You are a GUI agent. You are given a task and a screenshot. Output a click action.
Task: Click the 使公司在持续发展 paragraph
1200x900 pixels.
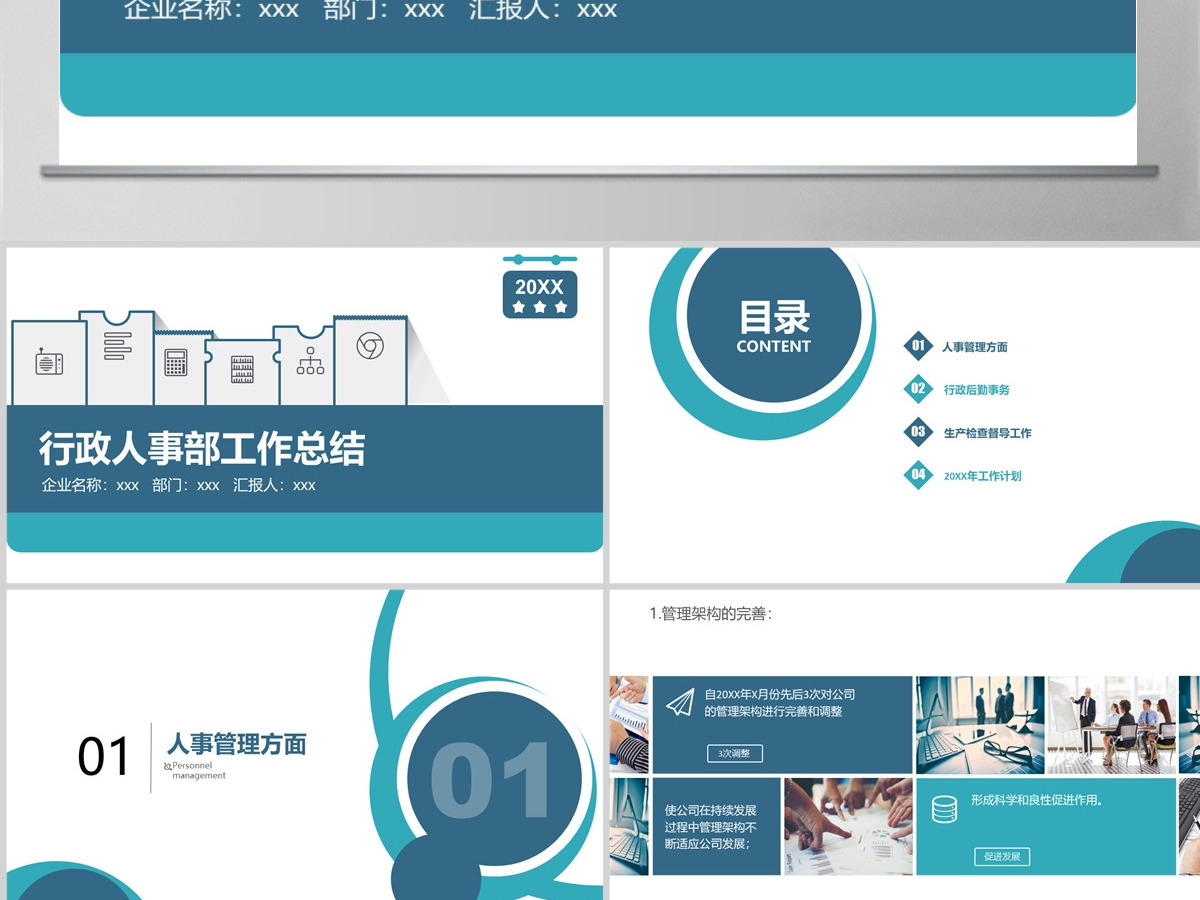coord(711,827)
